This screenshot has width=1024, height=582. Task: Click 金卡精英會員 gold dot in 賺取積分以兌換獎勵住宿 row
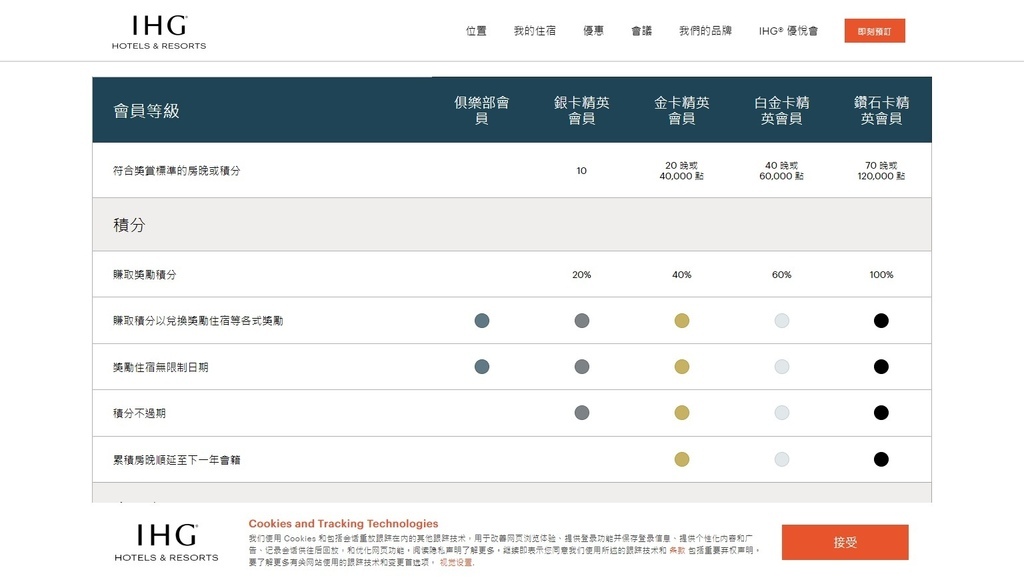coord(682,321)
